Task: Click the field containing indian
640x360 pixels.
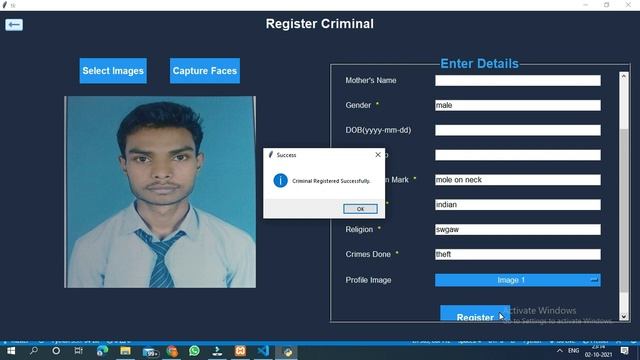Action: coord(518,205)
